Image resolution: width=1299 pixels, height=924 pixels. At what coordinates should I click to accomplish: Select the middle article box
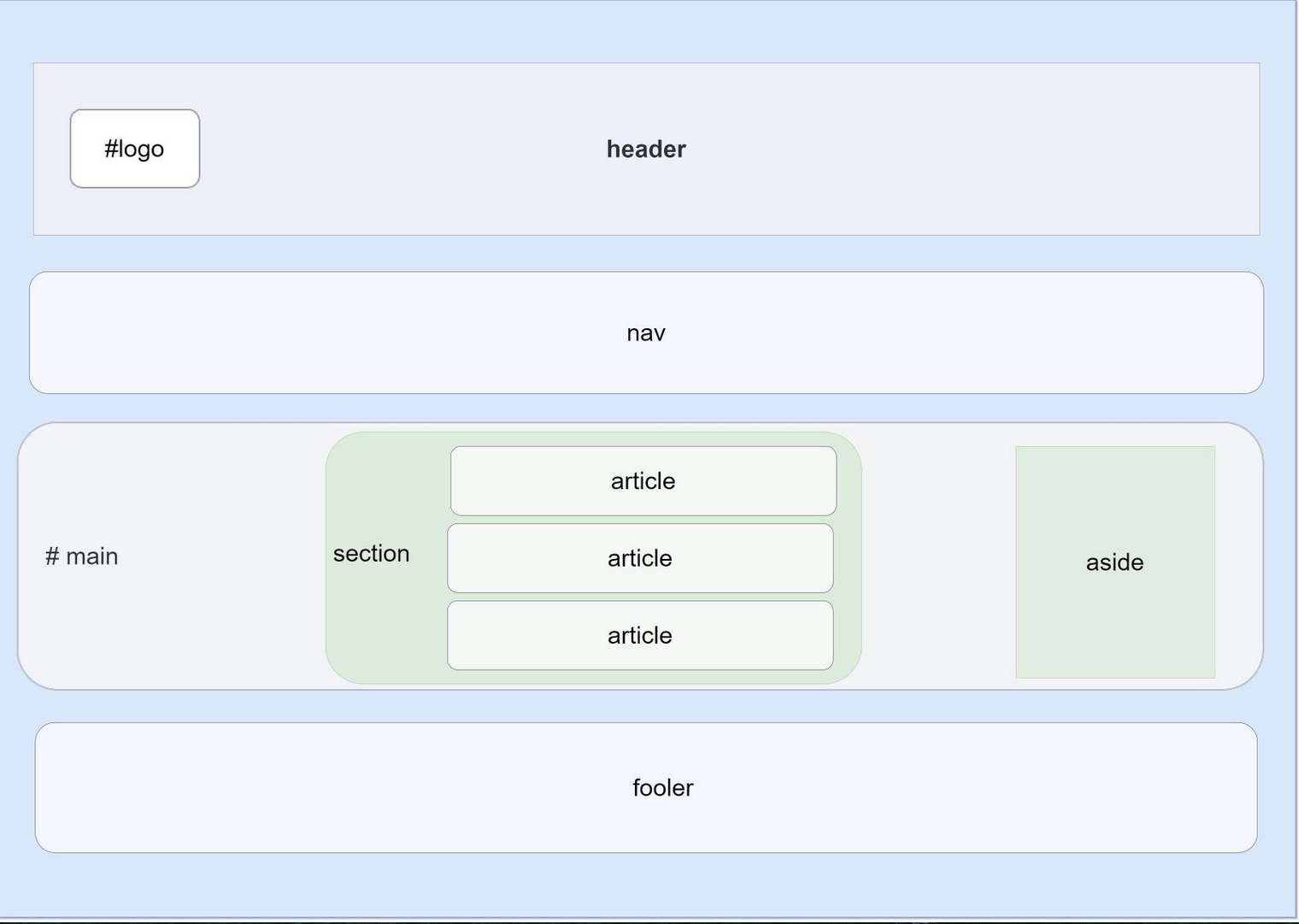(639, 558)
